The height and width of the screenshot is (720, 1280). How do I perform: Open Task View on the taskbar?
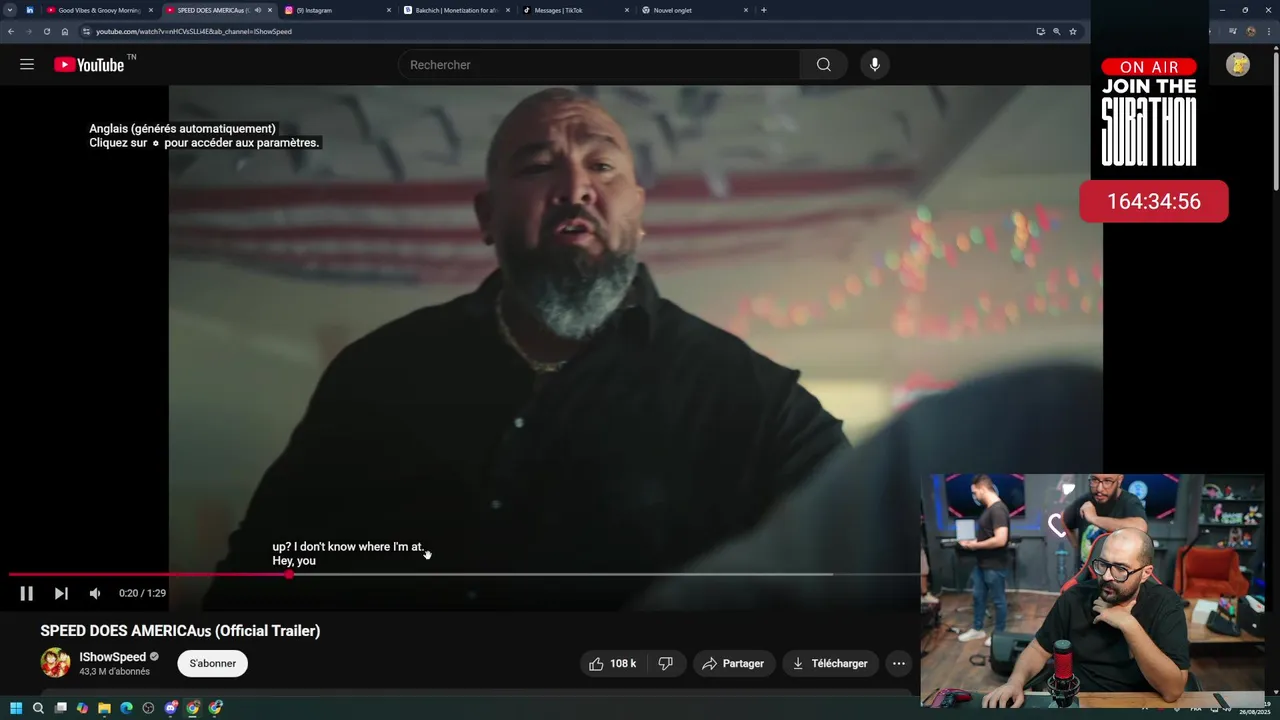(60, 708)
